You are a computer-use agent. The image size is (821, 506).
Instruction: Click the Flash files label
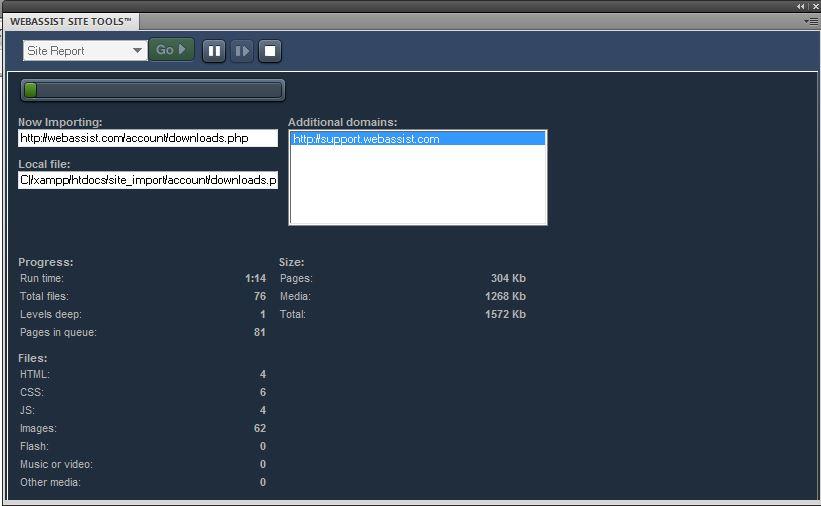(x=35, y=446)
